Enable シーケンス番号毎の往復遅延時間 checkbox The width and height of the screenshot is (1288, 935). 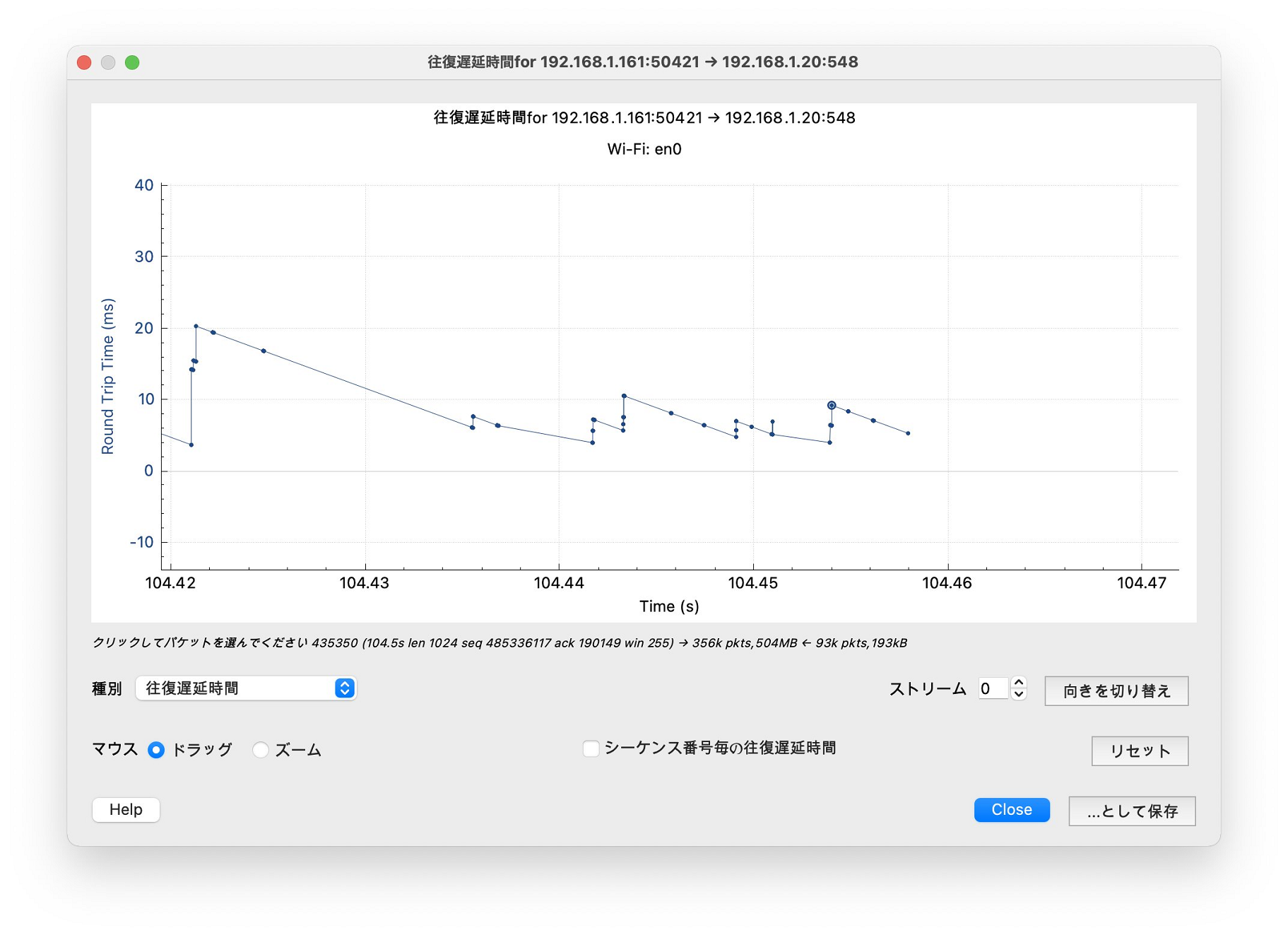point(591,748)
